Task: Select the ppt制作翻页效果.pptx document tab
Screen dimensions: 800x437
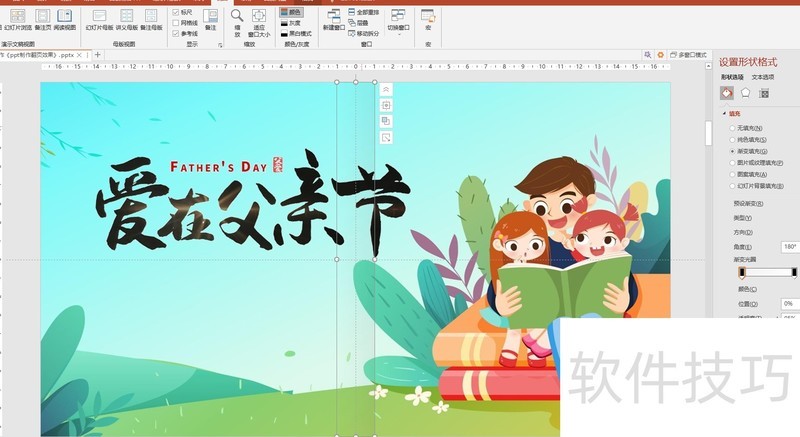Action: click(x=38, y=55)
